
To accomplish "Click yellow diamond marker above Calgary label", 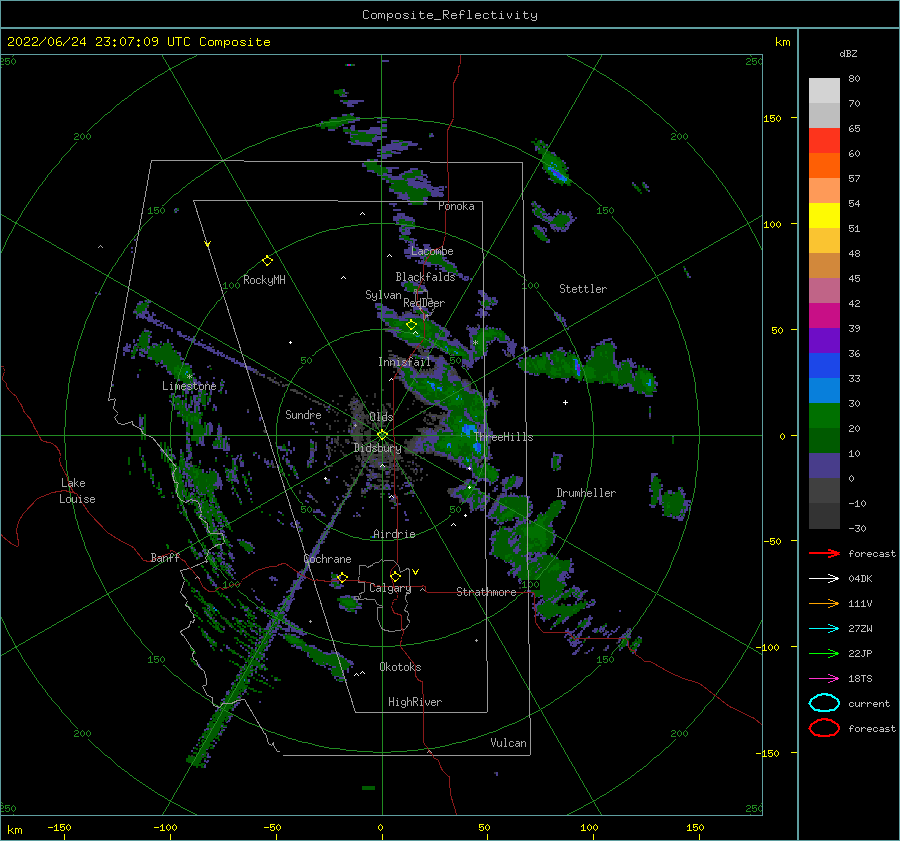I will coord(395,576).
